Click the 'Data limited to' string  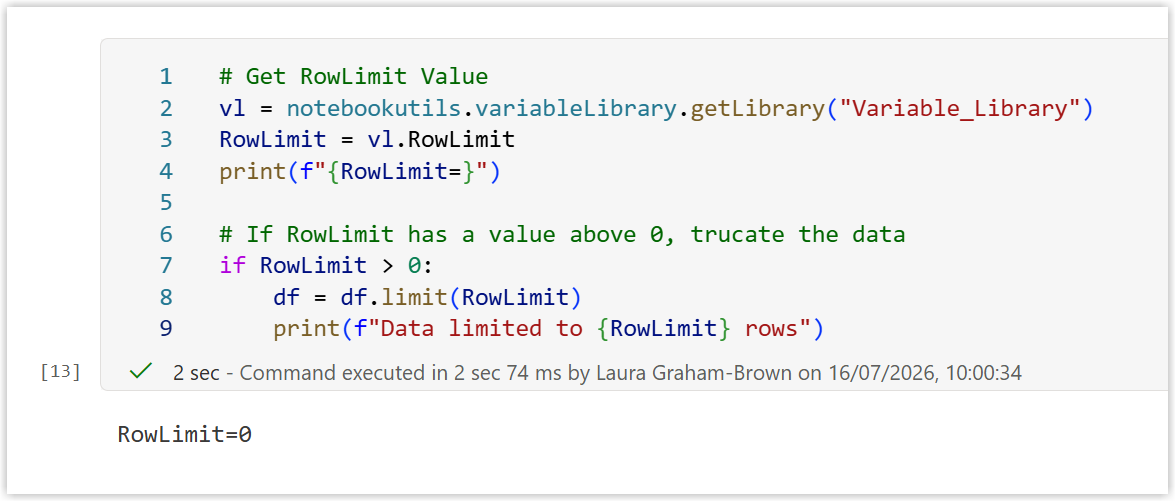(482, 329)
